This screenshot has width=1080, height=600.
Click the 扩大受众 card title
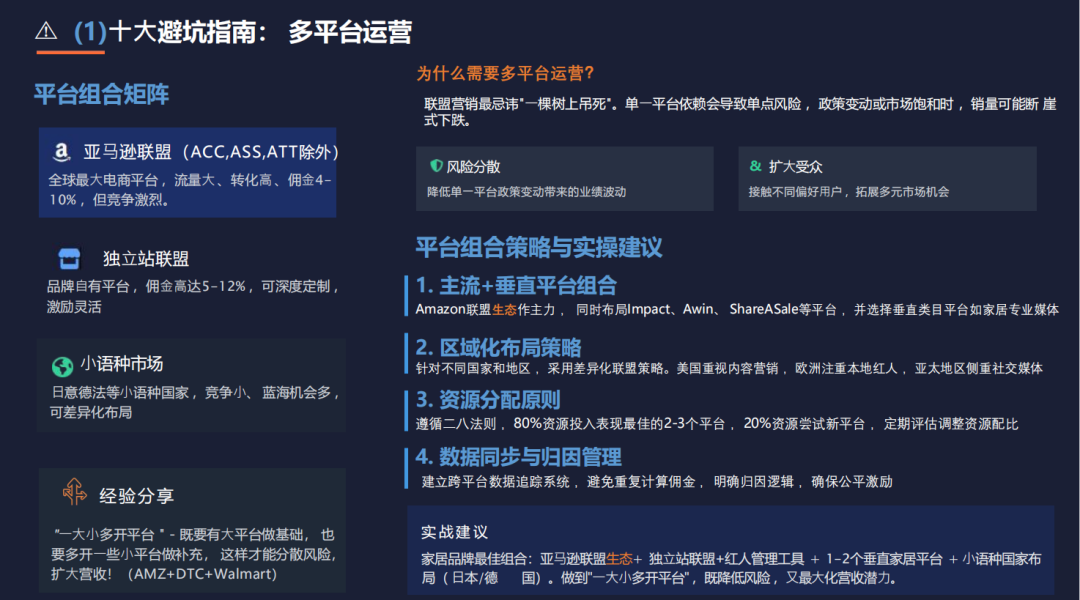click(796, 167)
